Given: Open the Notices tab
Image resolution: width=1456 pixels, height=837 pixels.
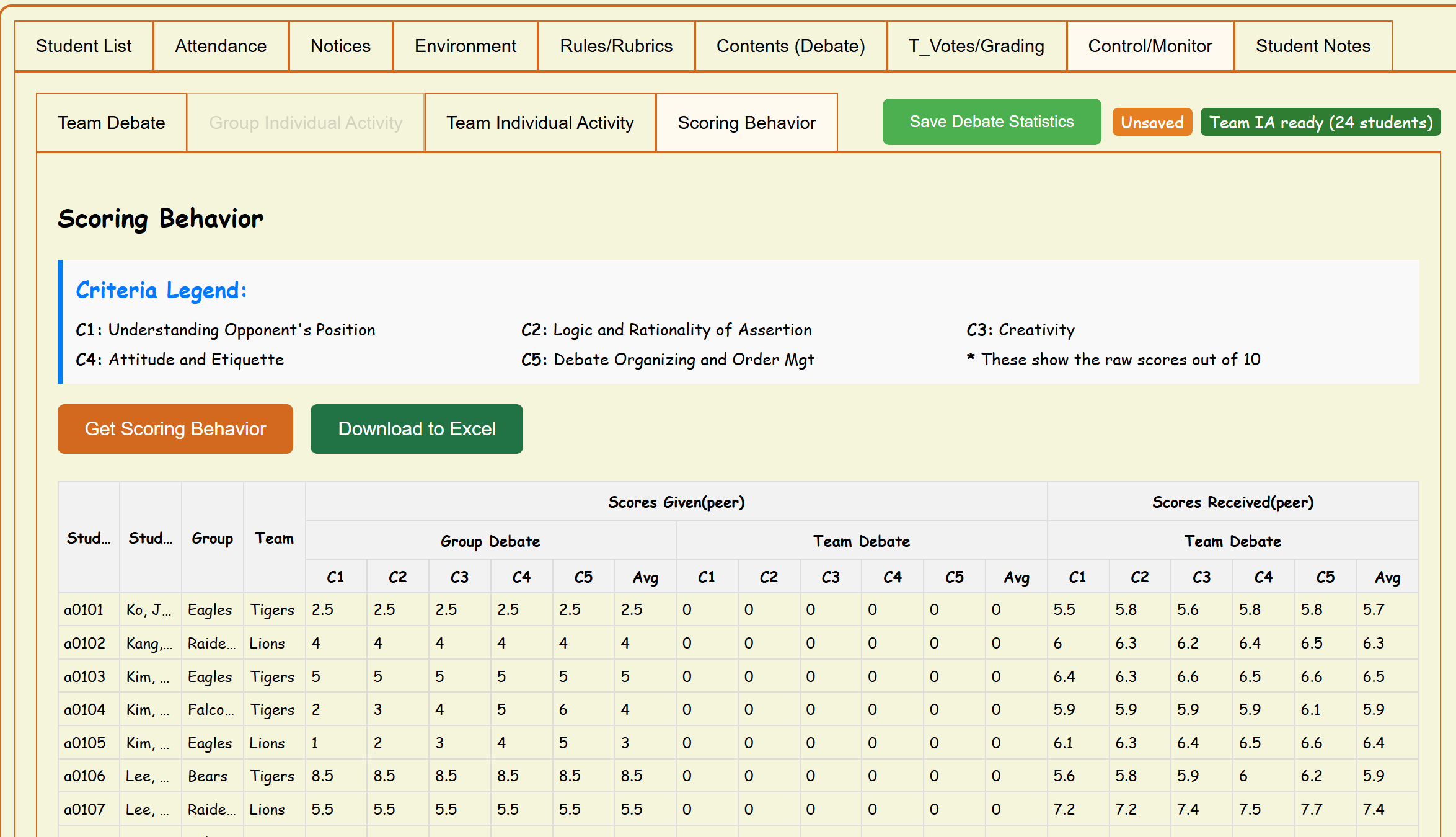Looking at the screenshot, I should [x=340, y=46].
